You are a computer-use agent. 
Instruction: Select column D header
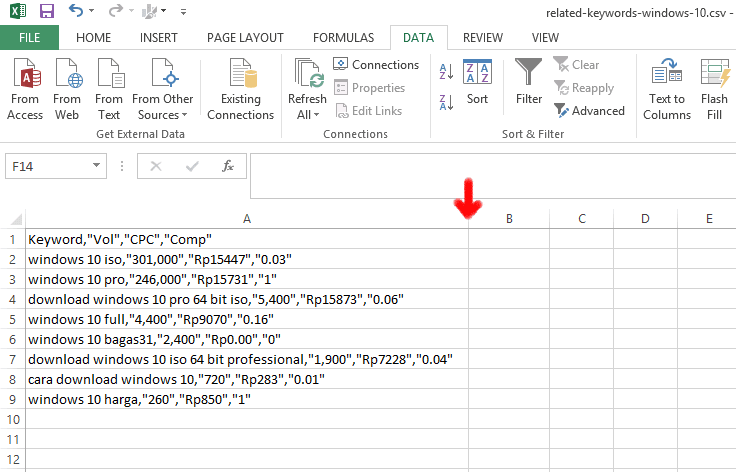point(645,219)
